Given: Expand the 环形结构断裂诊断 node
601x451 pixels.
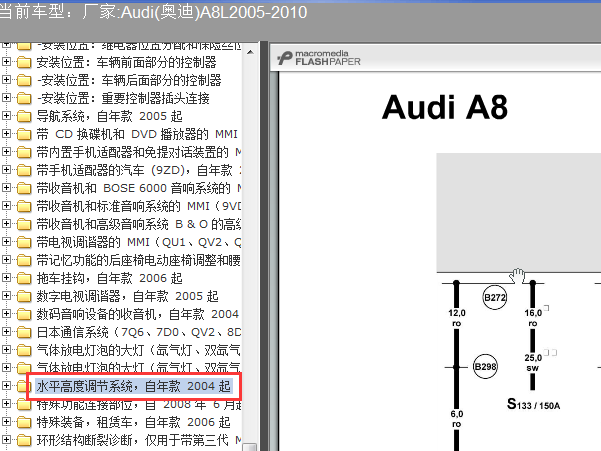Looking at the screenshot, I should (x=6, y=440).
